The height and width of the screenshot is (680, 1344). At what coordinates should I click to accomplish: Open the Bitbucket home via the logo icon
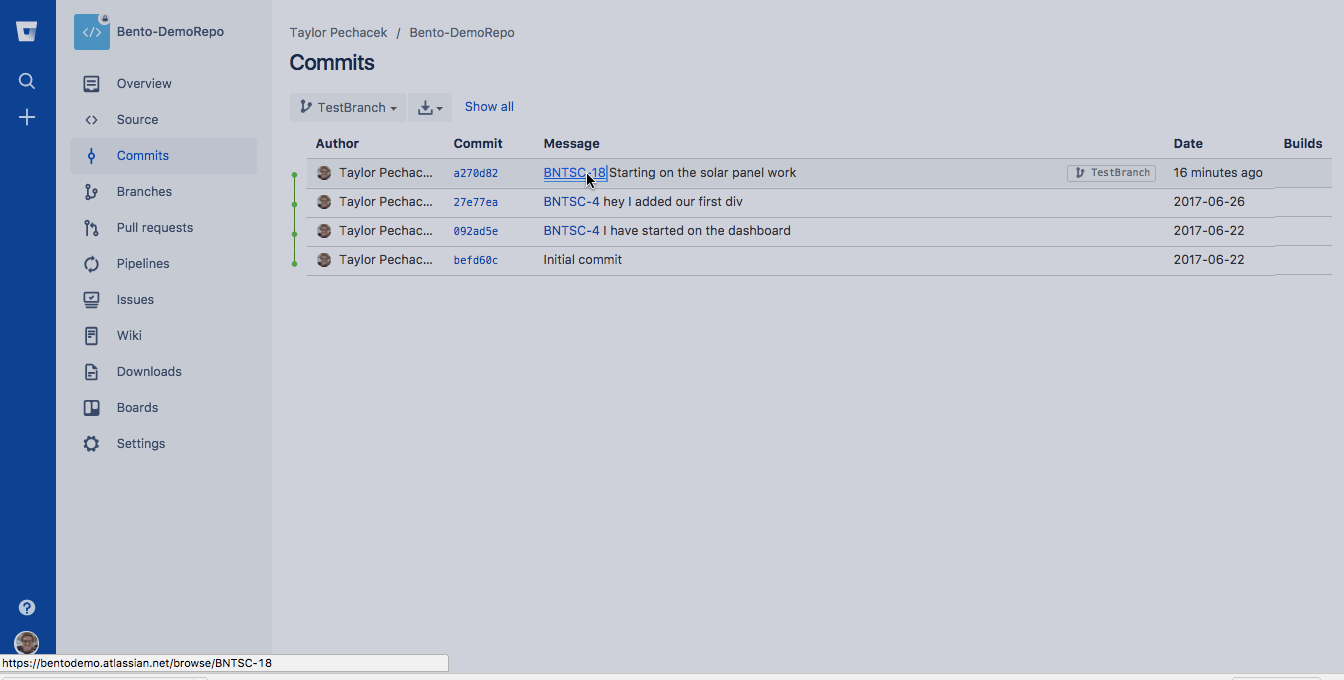[x=26, y=30]
